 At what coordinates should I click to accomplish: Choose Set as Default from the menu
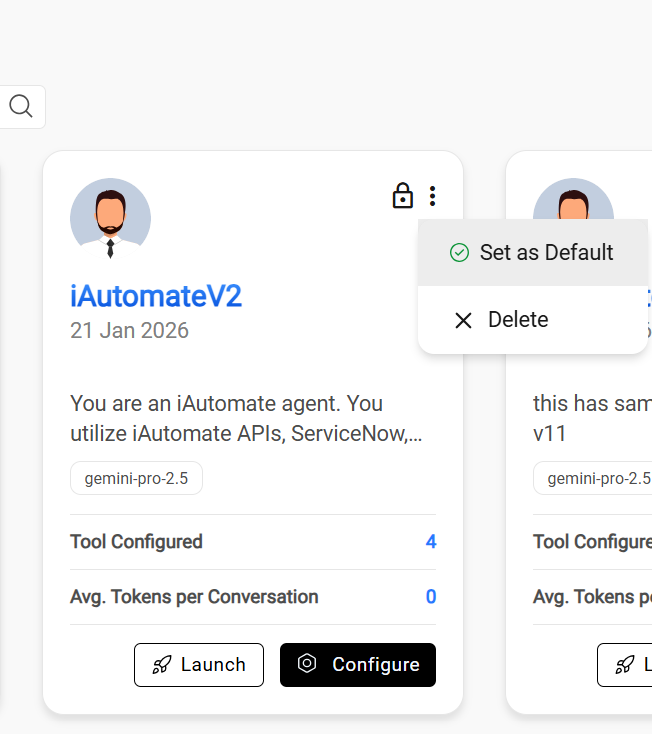532,253
